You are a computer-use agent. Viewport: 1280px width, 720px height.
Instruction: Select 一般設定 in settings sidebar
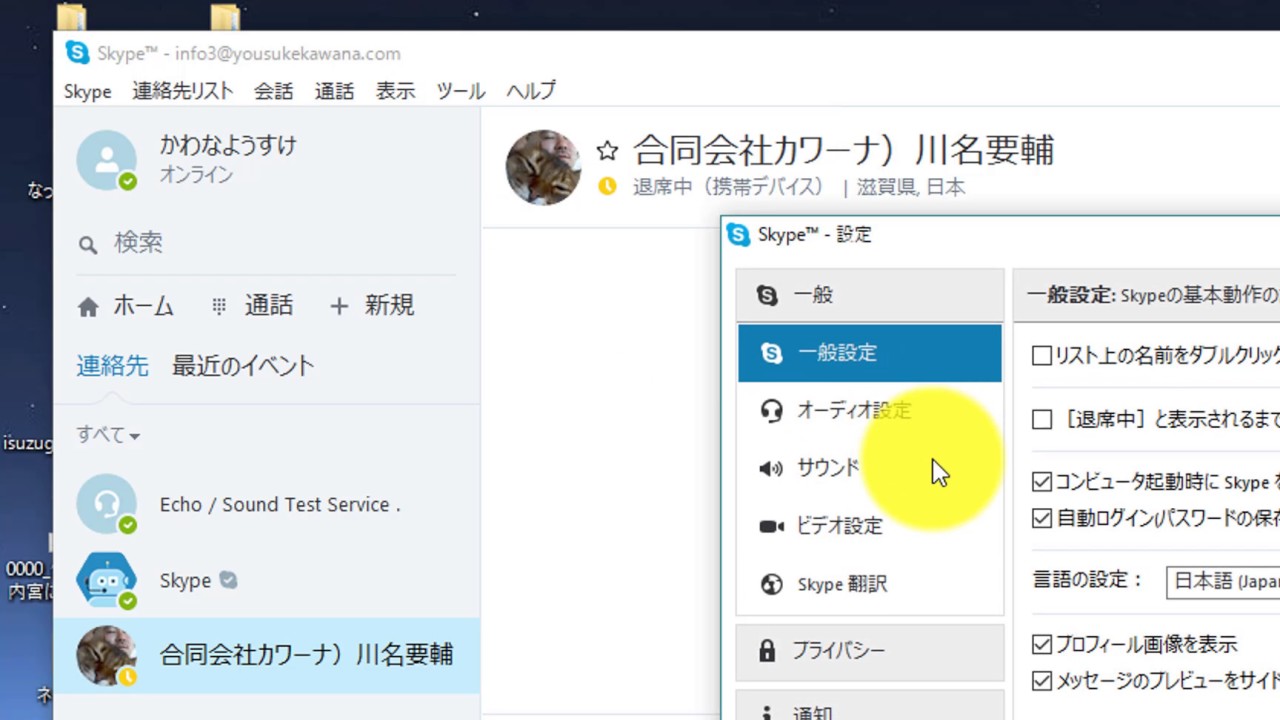(870, 353)
